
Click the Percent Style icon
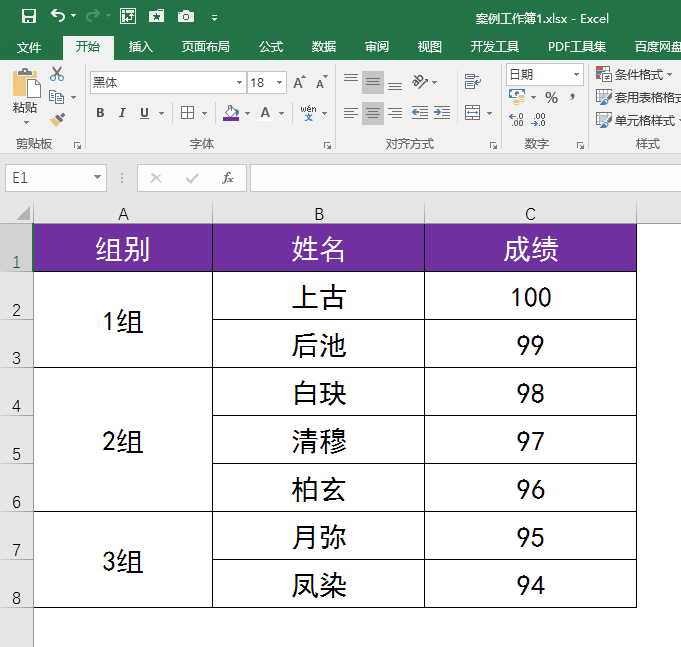click(x=551, y=97)
